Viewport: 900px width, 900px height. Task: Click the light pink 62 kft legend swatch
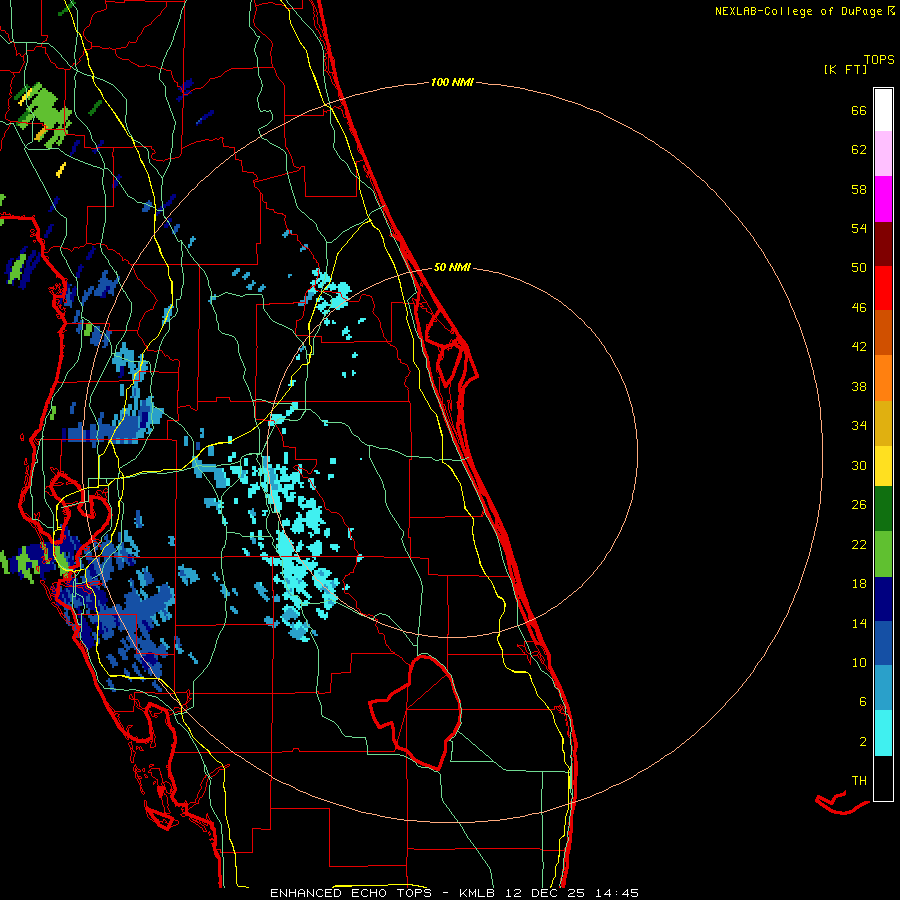click(x=883, y=154)
